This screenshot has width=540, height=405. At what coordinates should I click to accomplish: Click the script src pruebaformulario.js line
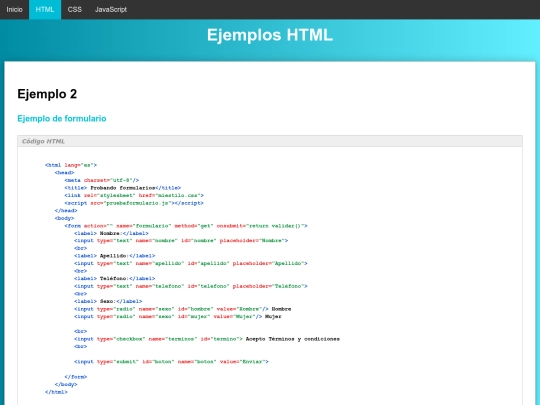[x=134, y=203]
